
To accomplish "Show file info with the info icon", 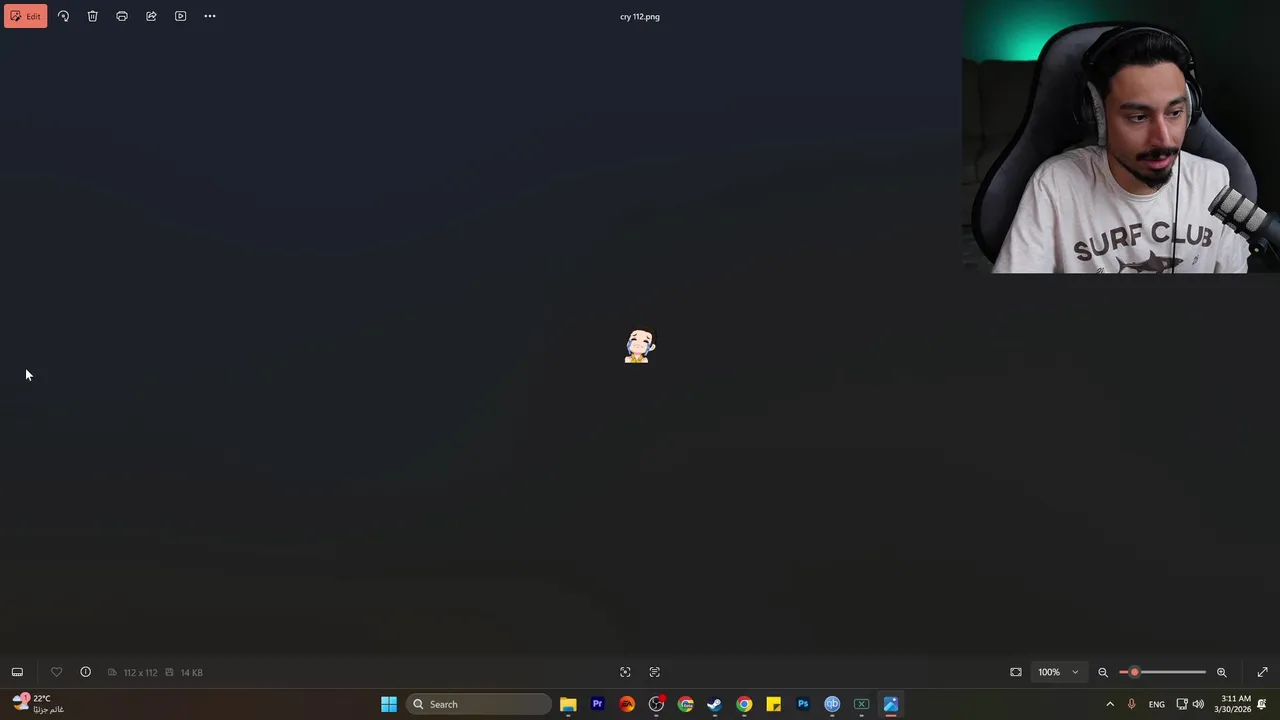I will click(x=85, y=672).
